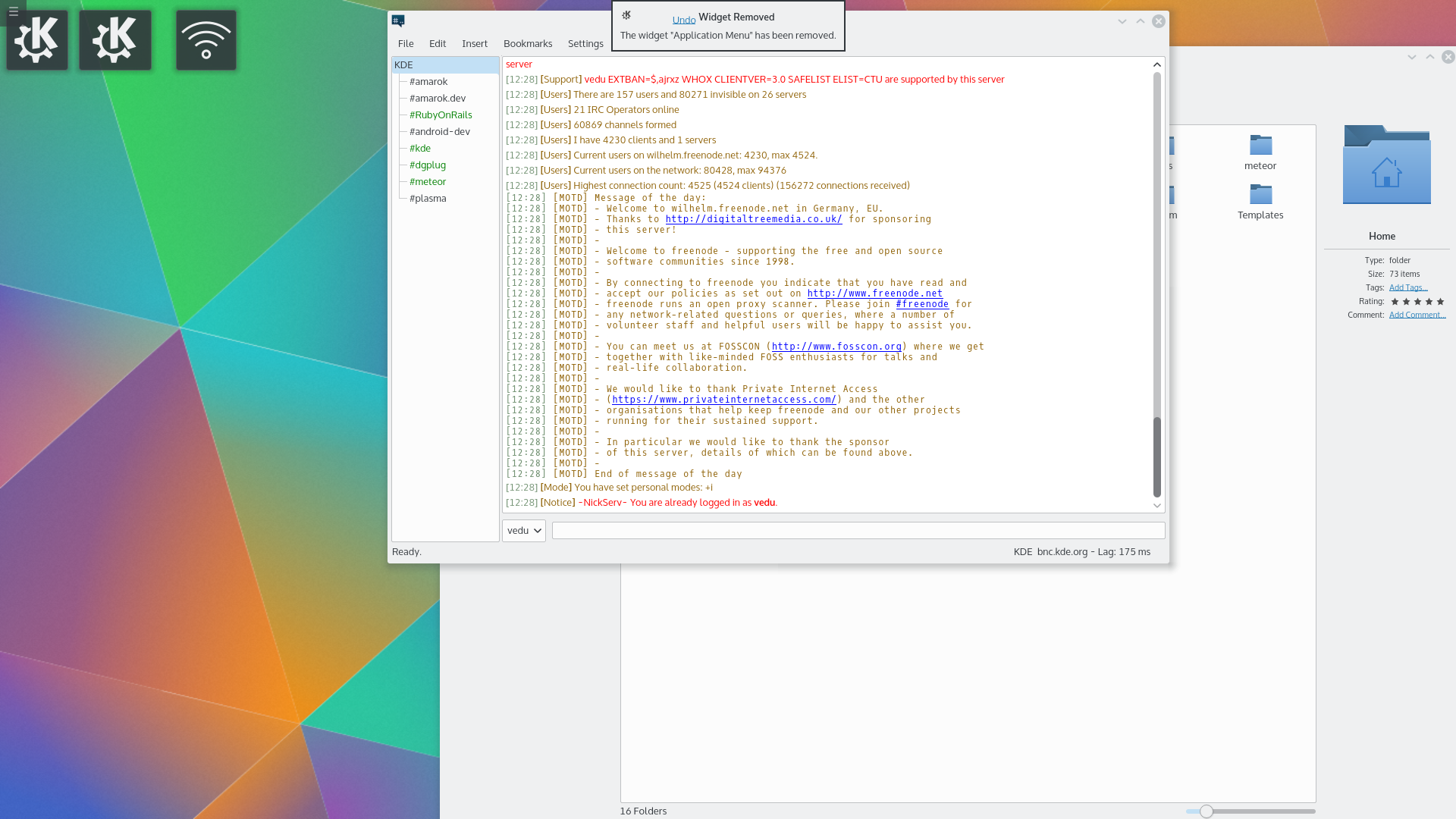The width and height of the screenshot is (1456, 819).
Task: Open the Insert menu
Action: coord(475,44)
